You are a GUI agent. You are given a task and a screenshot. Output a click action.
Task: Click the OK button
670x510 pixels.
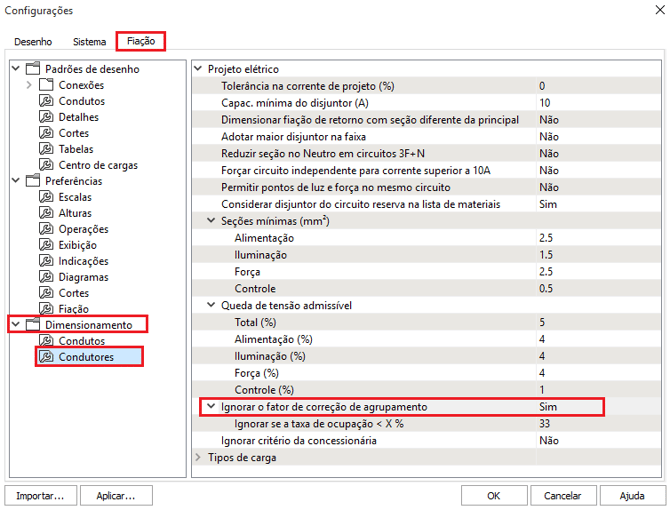tap(493, 495)
